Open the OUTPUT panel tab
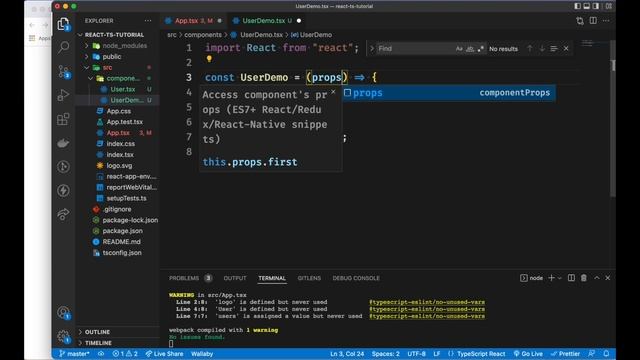 tap(235, 278)
